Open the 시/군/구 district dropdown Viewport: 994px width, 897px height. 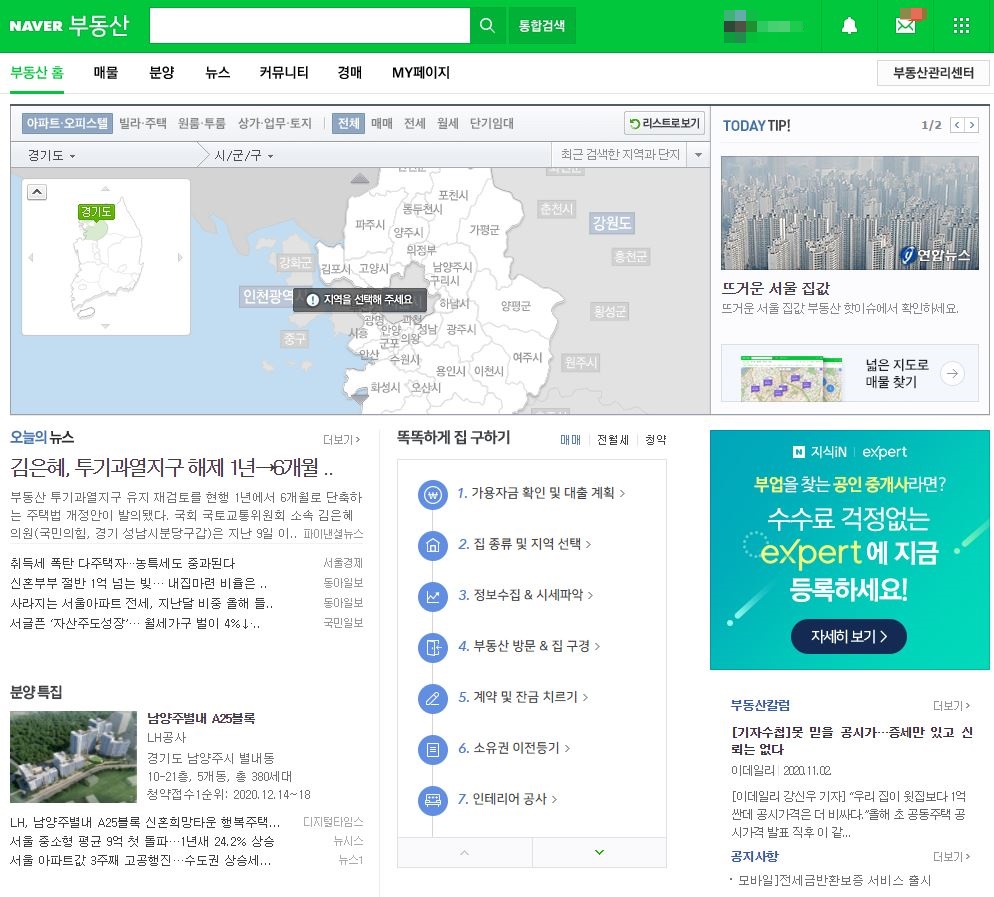click(x=244, y=155)
